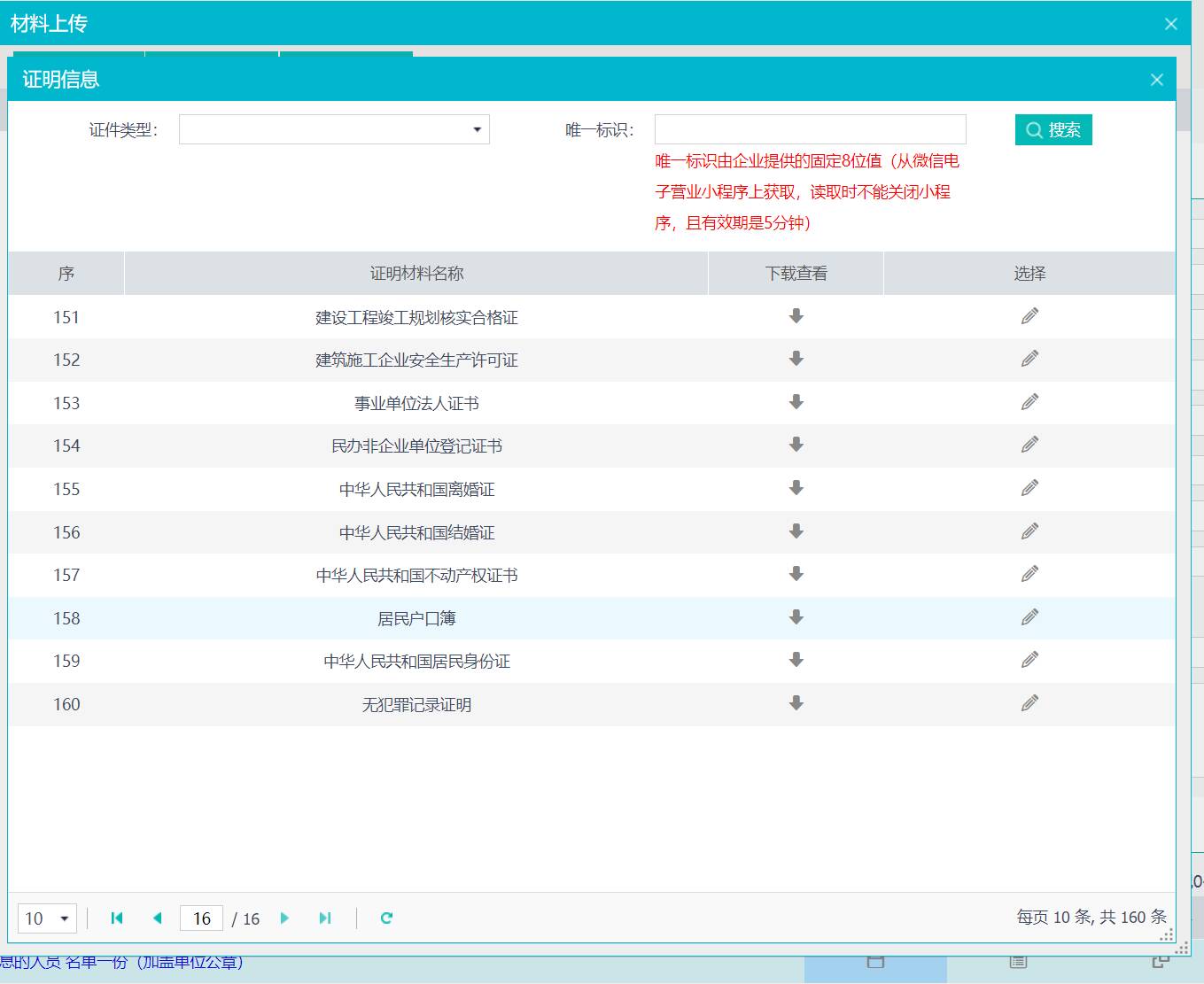Viewport: 1204px width, 984px height.
Task: Go to the next page
Action: point(284,918)
